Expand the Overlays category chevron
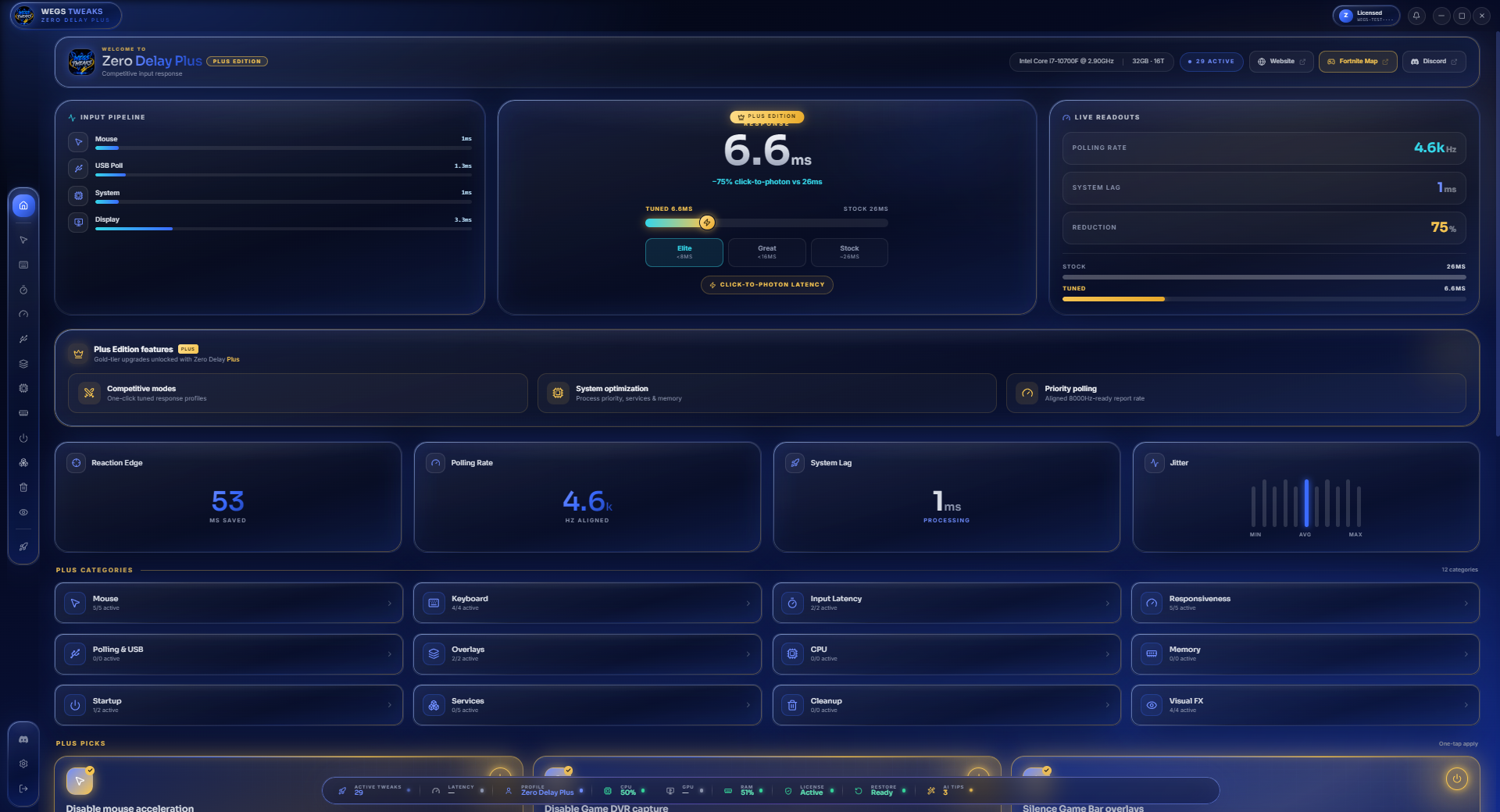The height and width of the screenshot is (812, 1500). pos(748,654)
